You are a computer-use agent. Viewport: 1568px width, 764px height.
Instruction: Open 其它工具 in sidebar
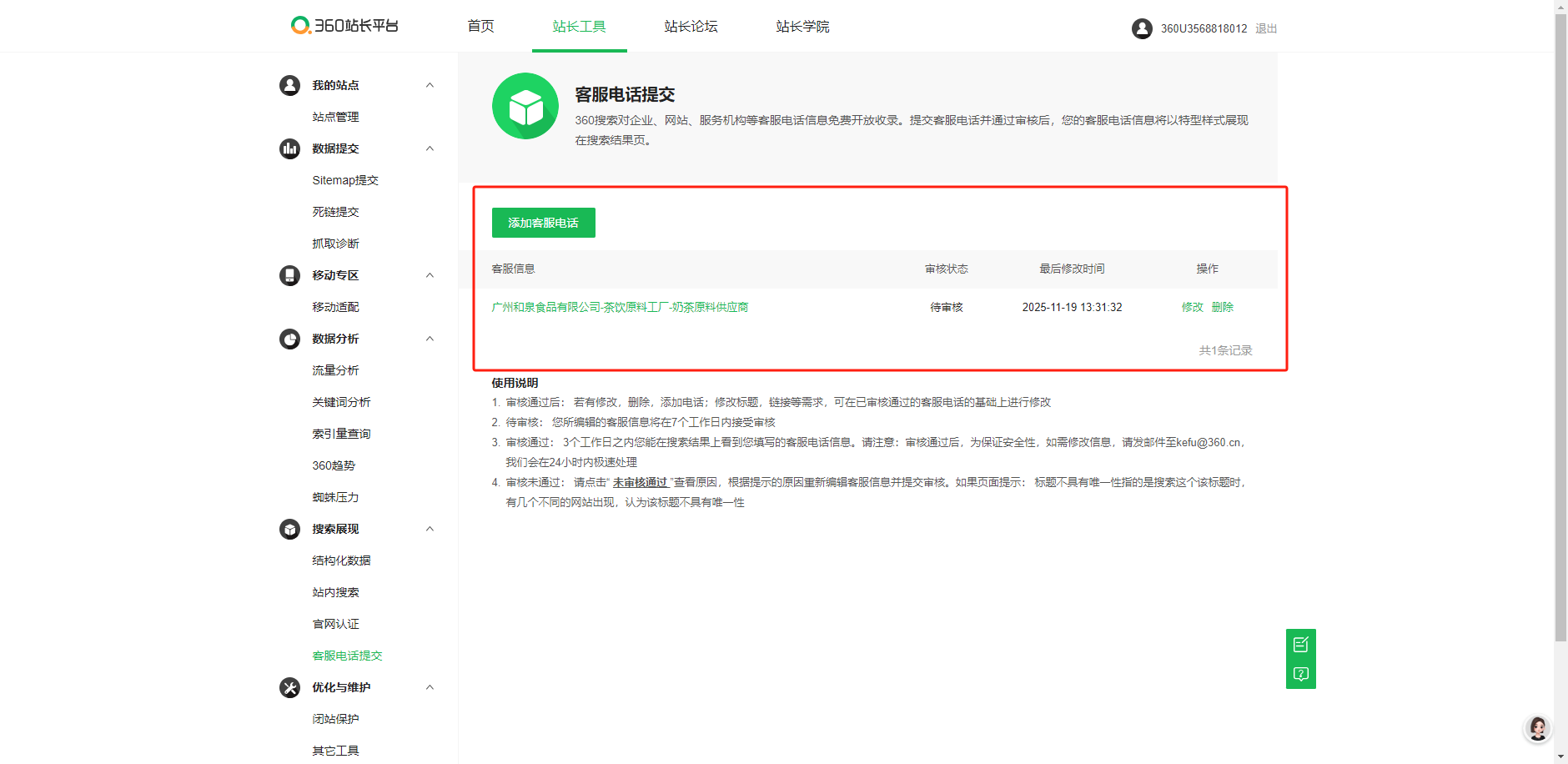pyautogui.click(x=335, y=751)
